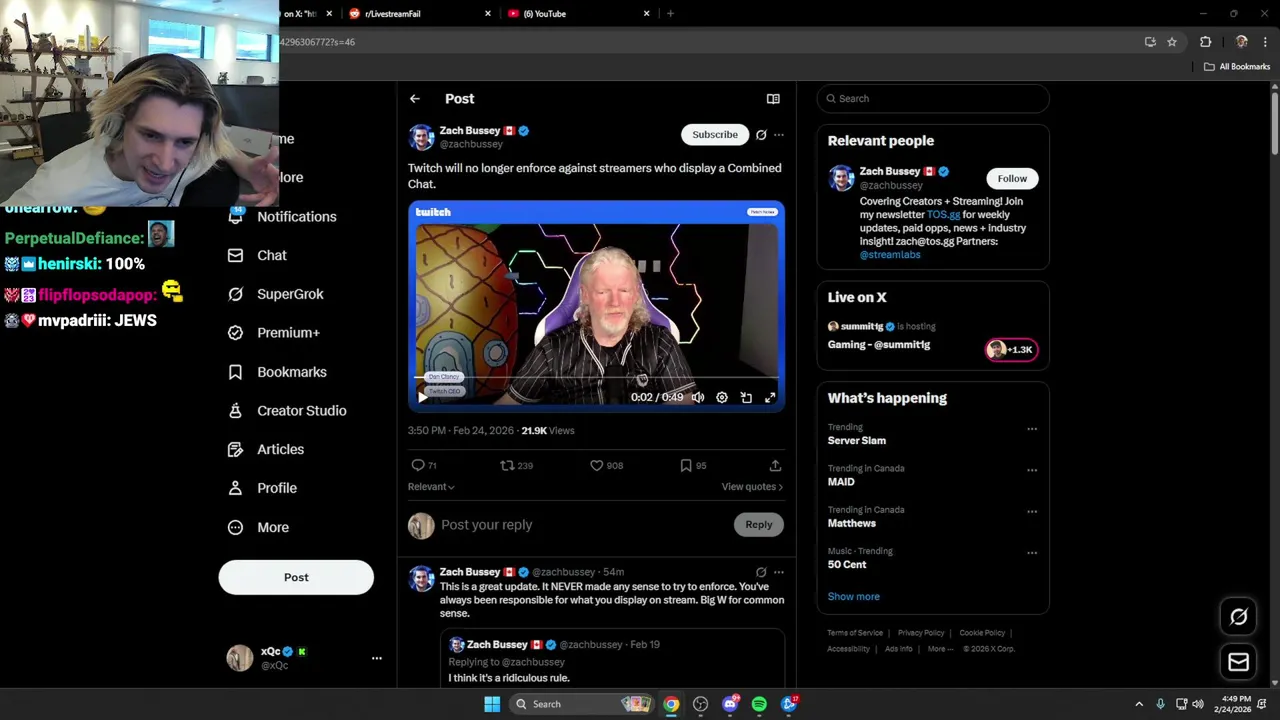This screenshot has height=720, width=1280.
Task: Open Bookmarks in sidebar
Action: [x=278, y=372]
